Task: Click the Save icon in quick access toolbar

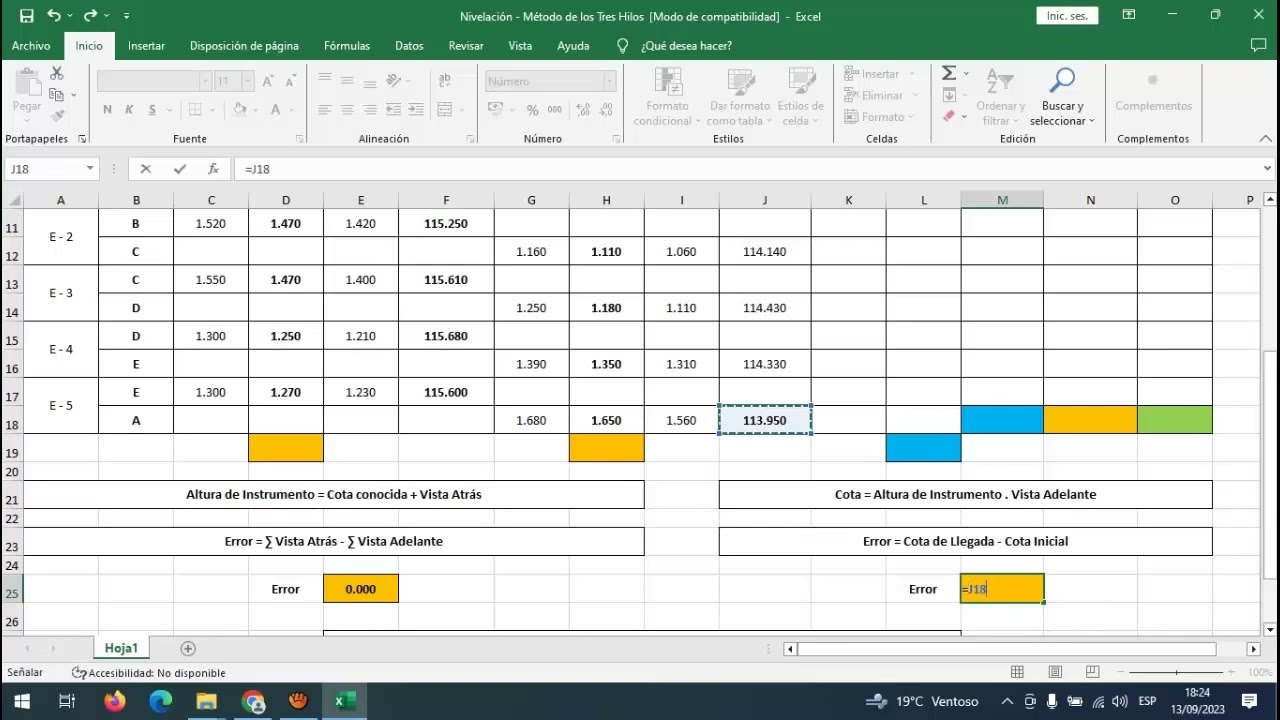Action: click(27, 16)
